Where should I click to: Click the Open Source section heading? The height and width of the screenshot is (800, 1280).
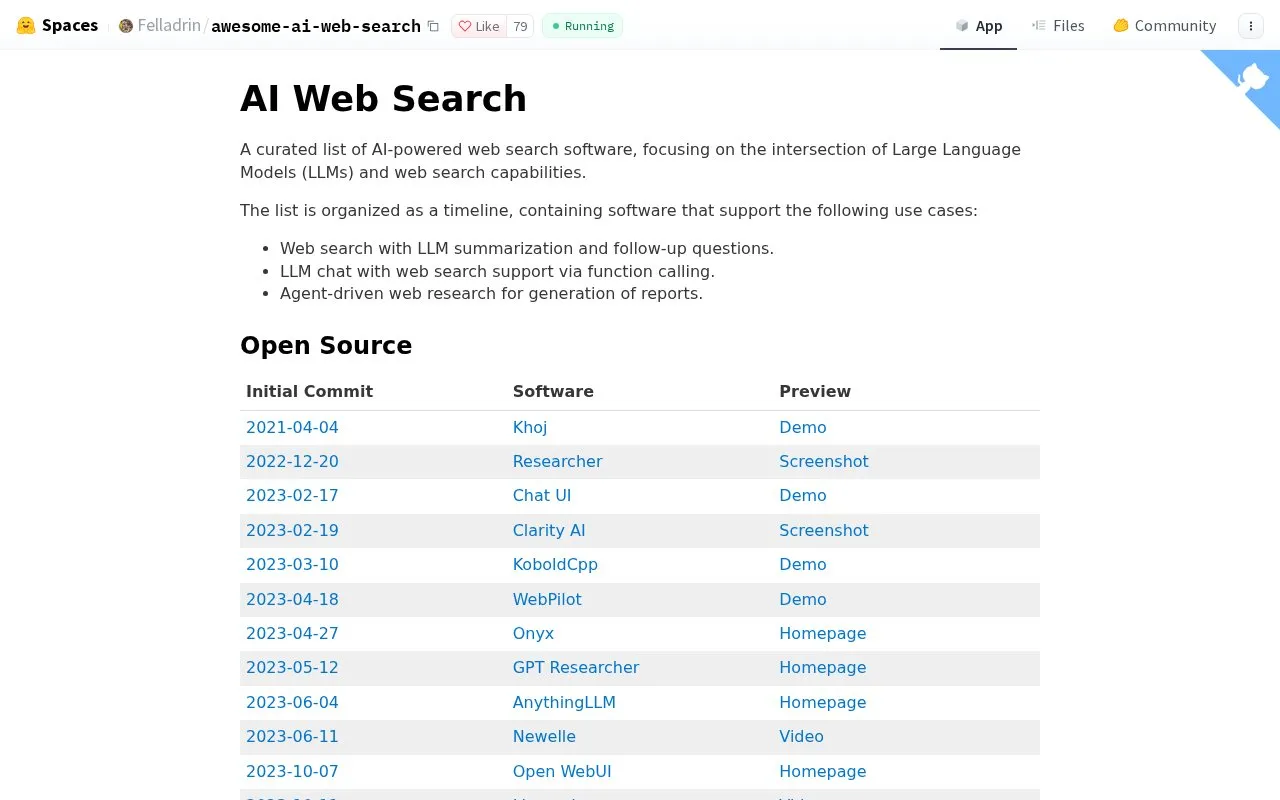click(x=326, y=345)
